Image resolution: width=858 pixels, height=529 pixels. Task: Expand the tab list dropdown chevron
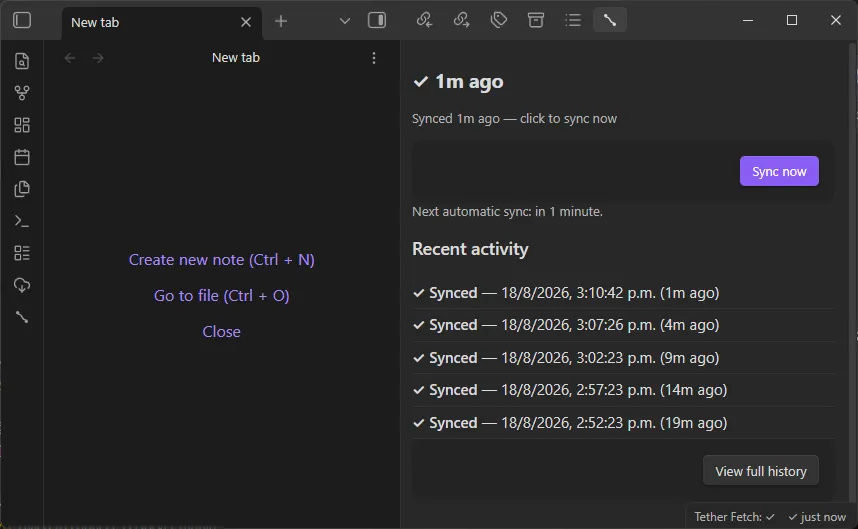344,21
